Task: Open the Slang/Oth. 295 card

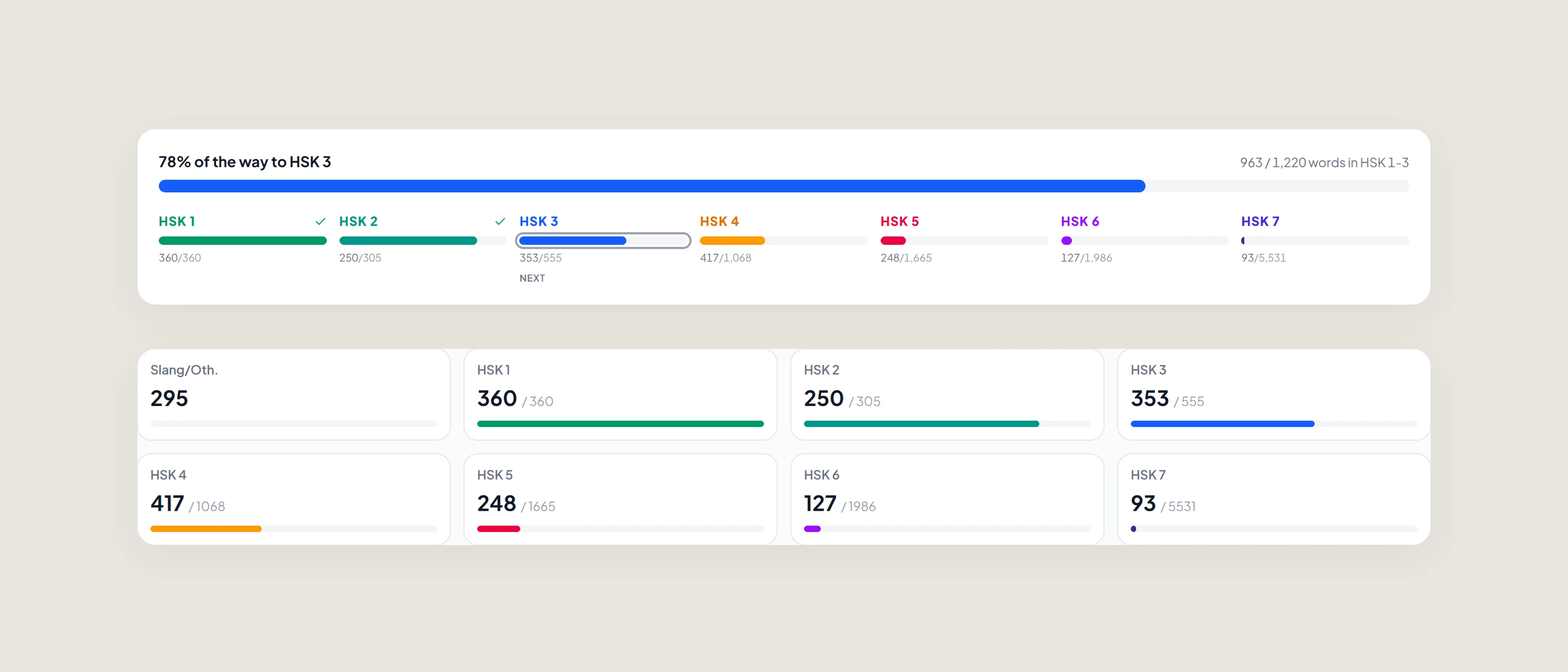Action: click(294, 394)
